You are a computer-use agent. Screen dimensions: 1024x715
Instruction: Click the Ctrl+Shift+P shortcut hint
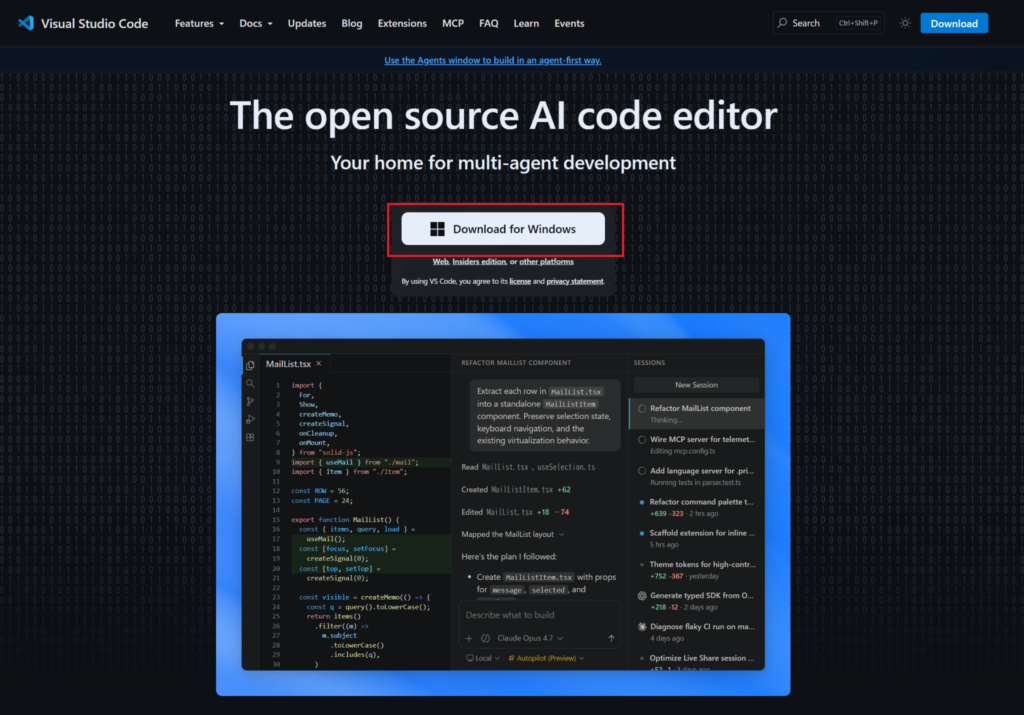[858, 23]
